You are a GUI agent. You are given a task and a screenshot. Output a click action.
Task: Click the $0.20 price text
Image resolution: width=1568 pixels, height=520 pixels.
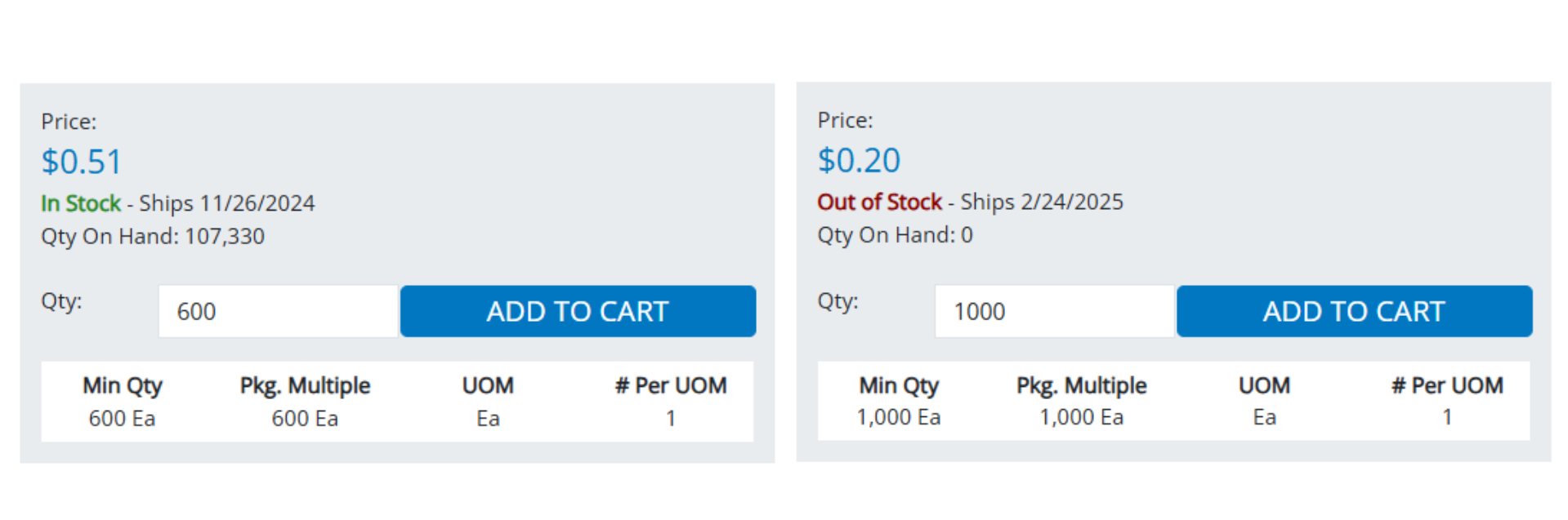[859, 160]
